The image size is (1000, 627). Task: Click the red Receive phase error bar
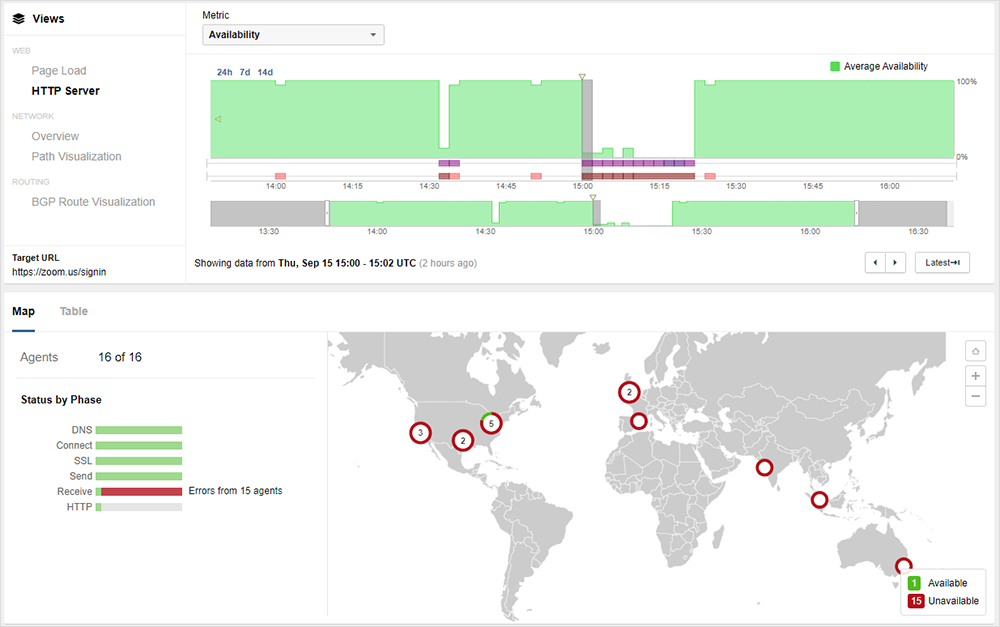click(x=140, y=491)
